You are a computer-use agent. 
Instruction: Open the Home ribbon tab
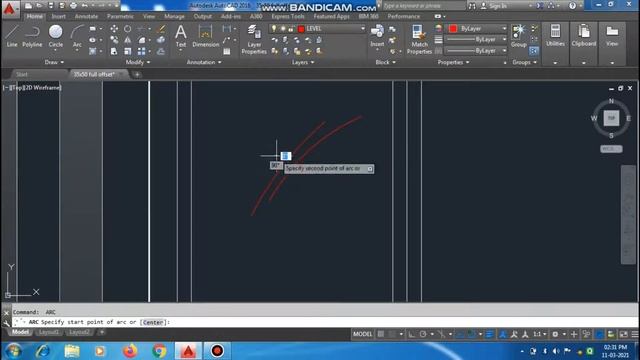(34, 16)
